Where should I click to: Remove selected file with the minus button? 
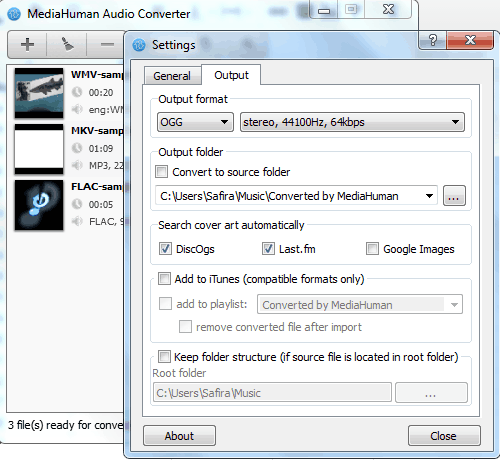[x=107, y=44]
